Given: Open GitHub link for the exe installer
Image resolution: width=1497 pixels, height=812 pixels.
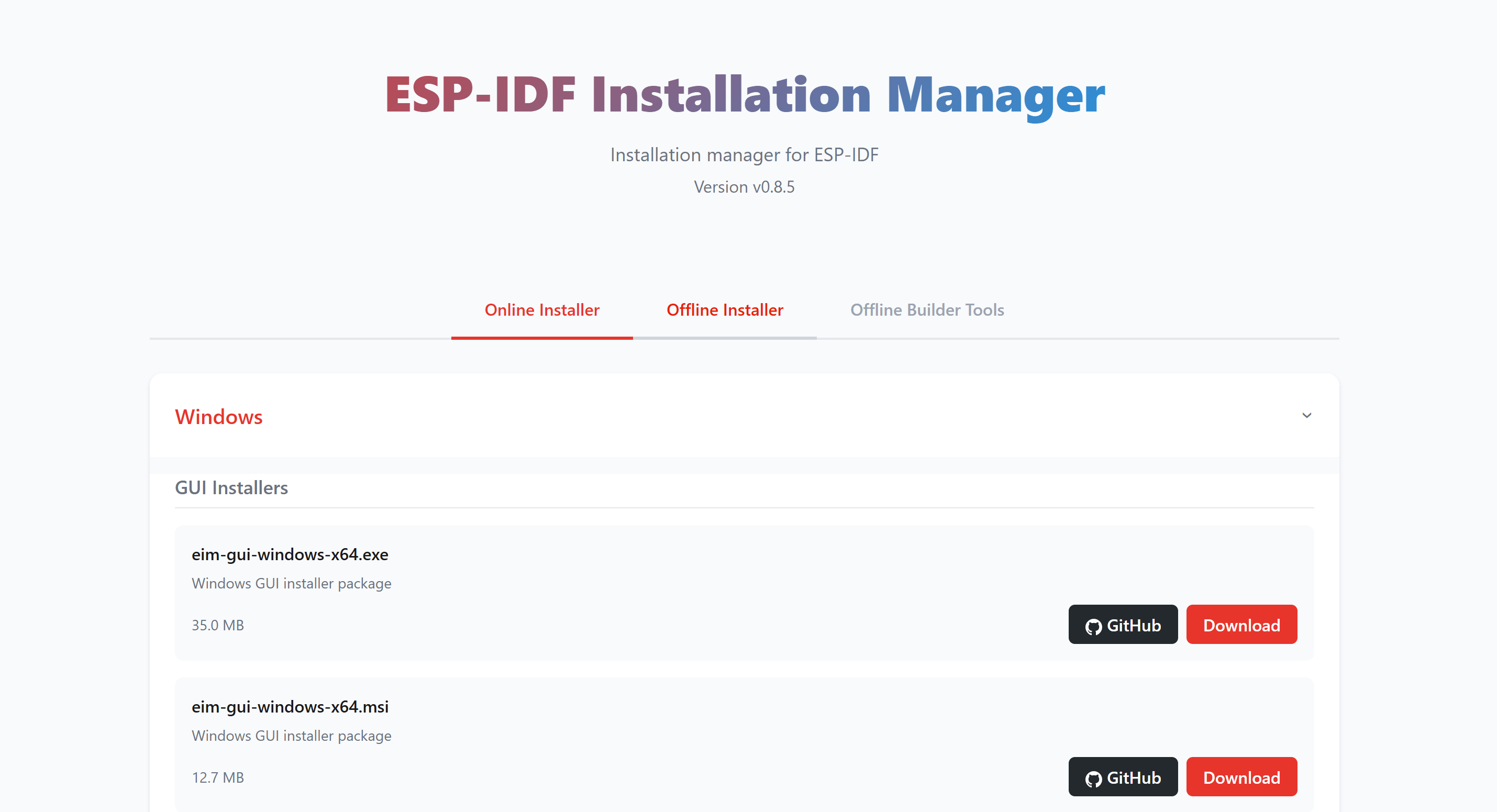Looking at the screenshot, I should pos(1133,625).
